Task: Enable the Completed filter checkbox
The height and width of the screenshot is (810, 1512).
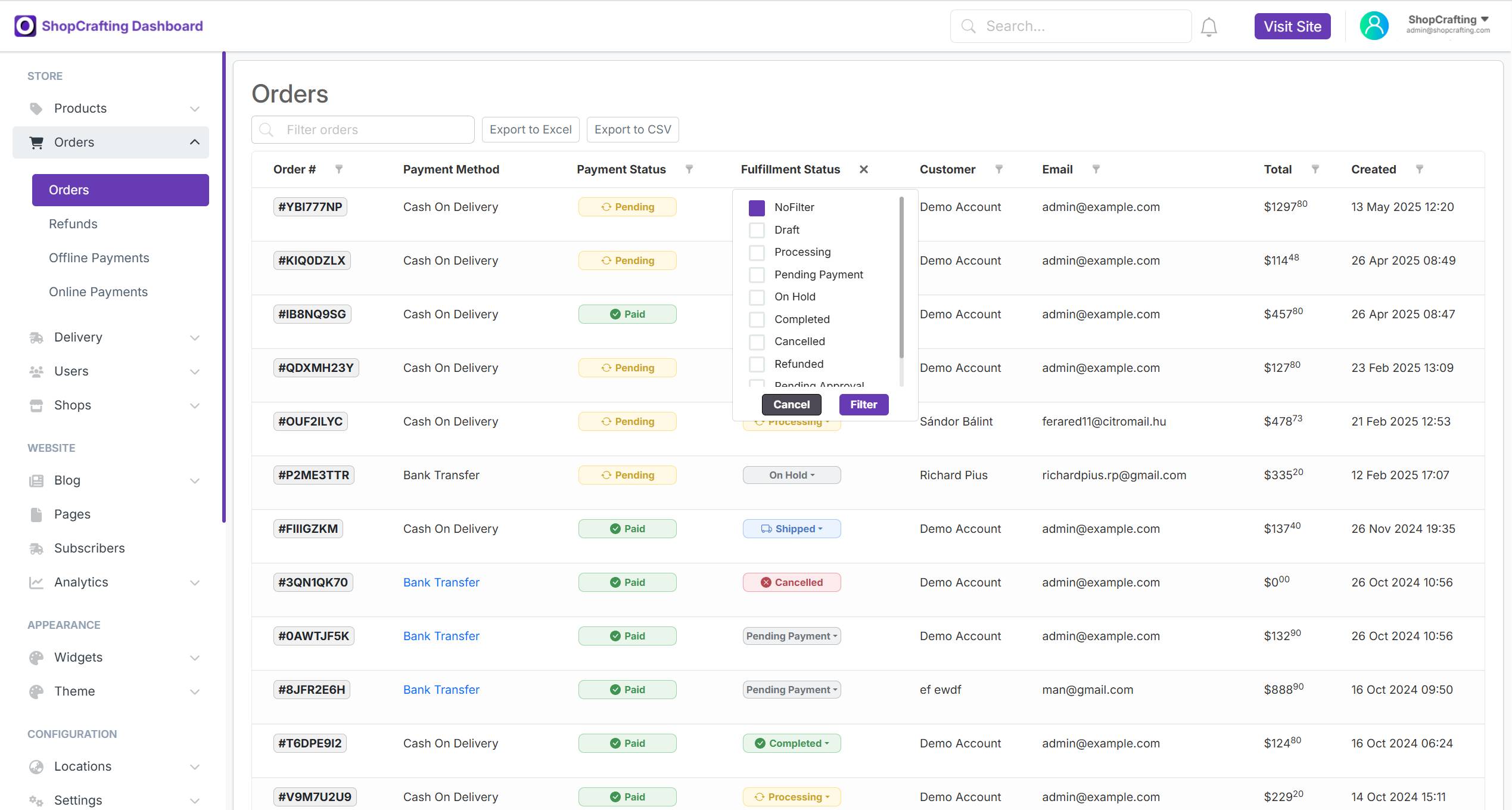Action: [757, 319]
